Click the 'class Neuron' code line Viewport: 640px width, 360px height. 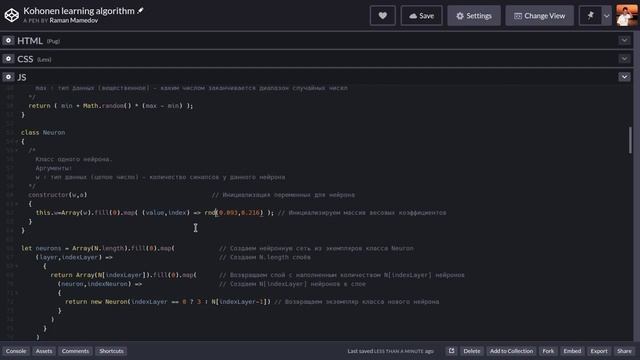(43, 133)
